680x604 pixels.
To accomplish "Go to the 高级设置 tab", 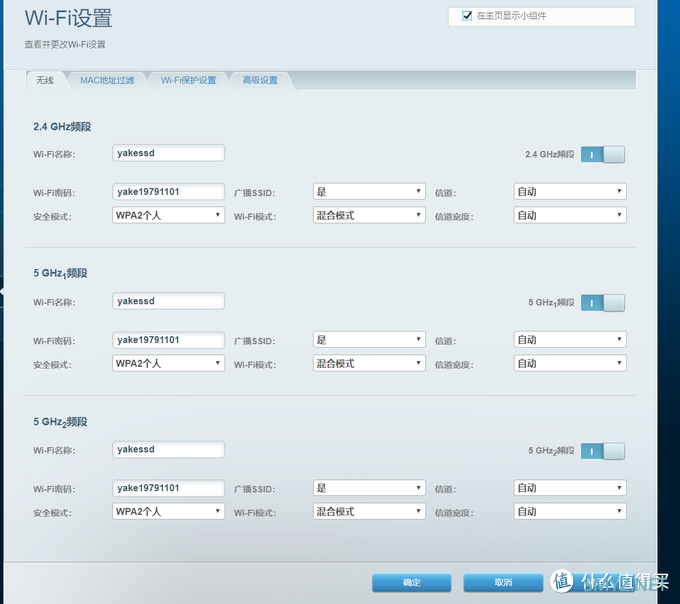I will pyautogui.click(x=260, y=80).
